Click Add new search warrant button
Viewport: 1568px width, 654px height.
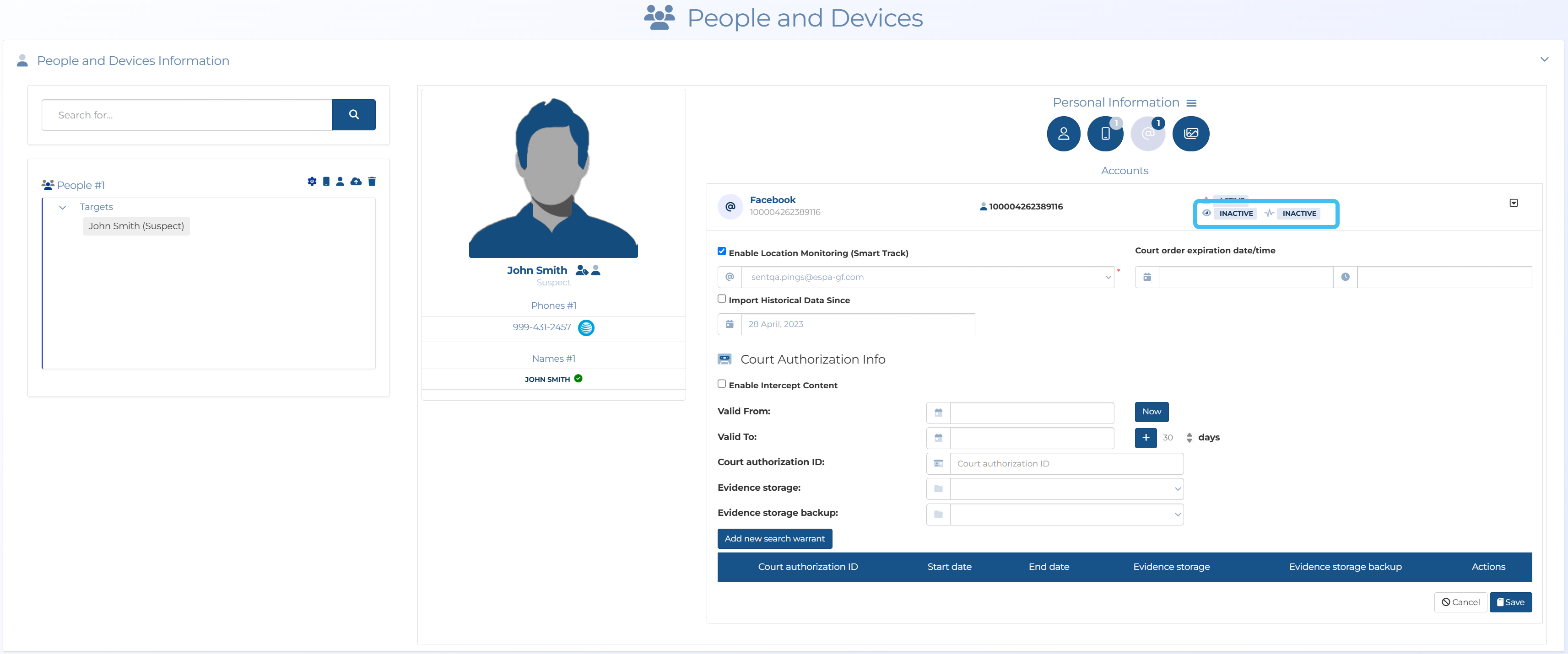click(774, 538)
